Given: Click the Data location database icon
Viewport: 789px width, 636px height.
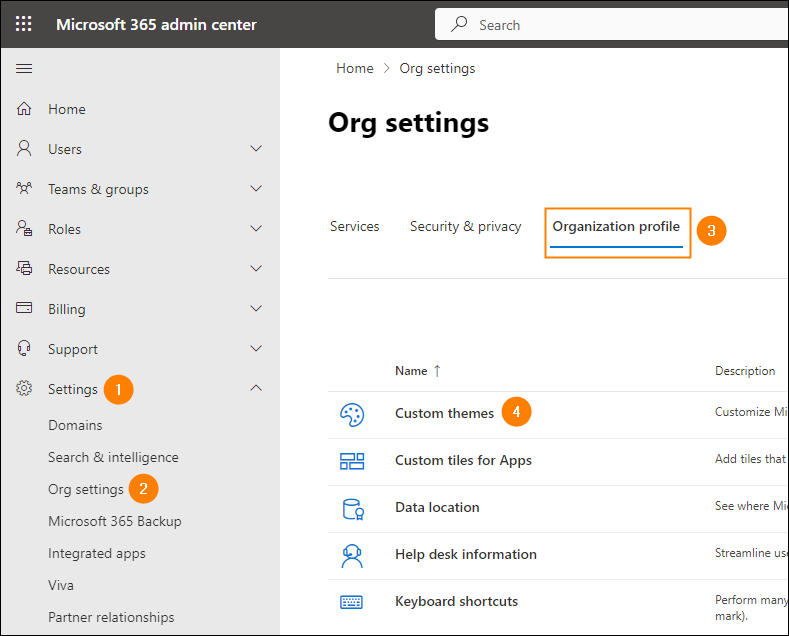Looking at the screenshot, I should click(x=352, y=508).
